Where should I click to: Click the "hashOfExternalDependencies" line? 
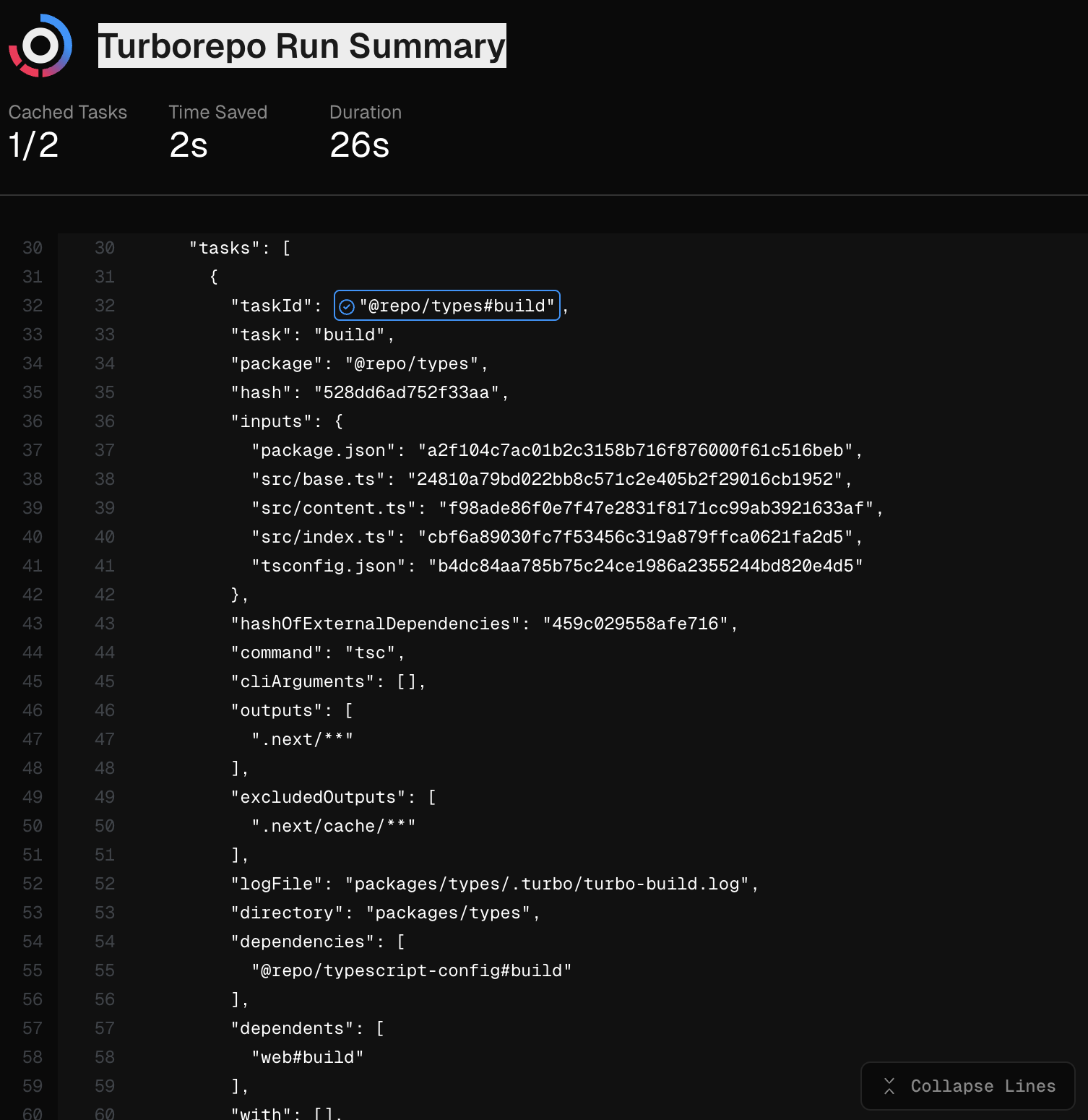[x=484, y=624]
